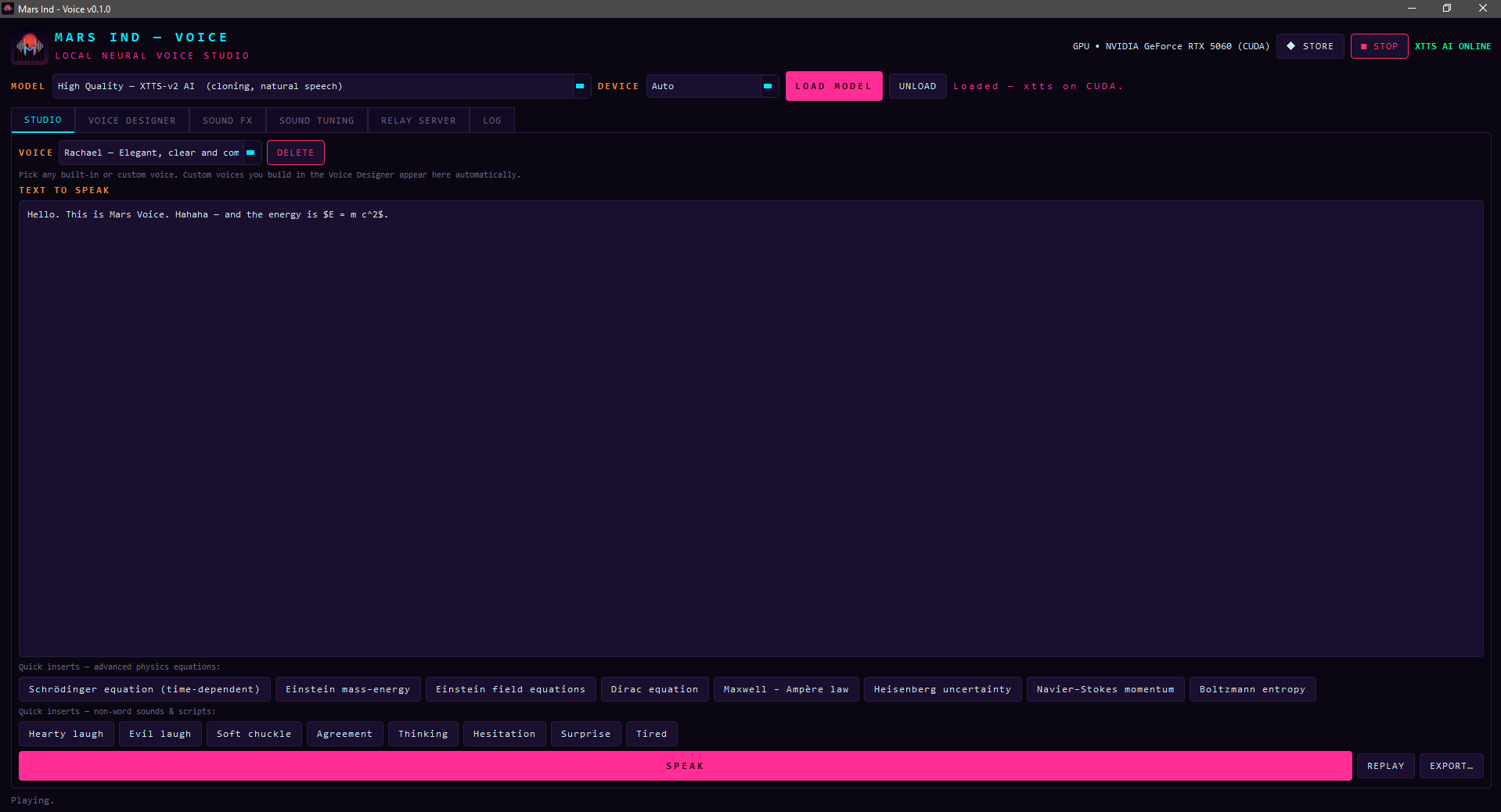The width and height of the screenshot is (1501, 812).
Task: Restore down the application window
Action: (1447, 9)
